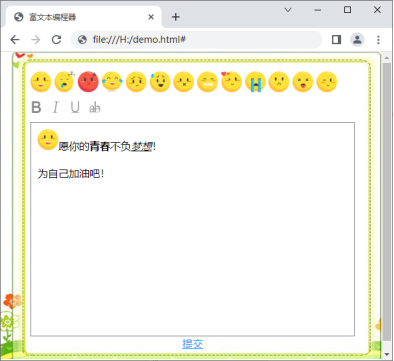Screen dimensions: 394x361
Task: Open the user profile menu
Action: (357, 40)
